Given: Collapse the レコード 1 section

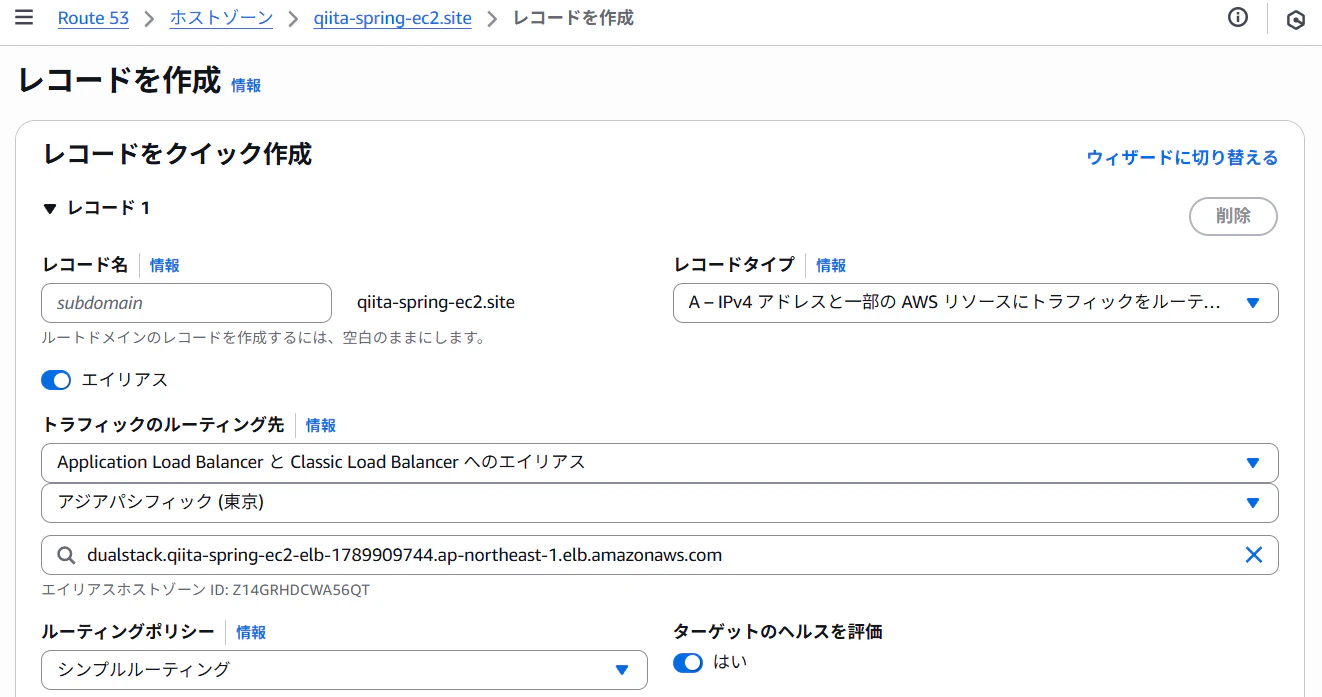Looking at the screenshot, I should pyautogui.click(x=50, y=209).
